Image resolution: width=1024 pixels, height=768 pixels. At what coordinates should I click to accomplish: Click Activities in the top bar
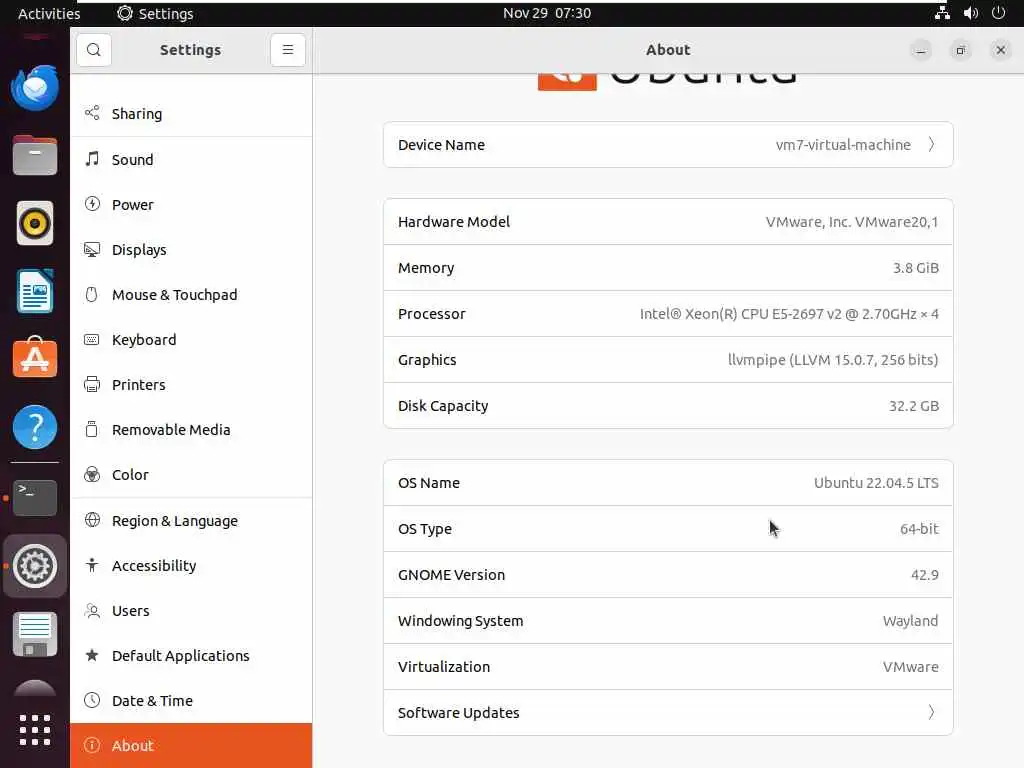tap(49, 13)
